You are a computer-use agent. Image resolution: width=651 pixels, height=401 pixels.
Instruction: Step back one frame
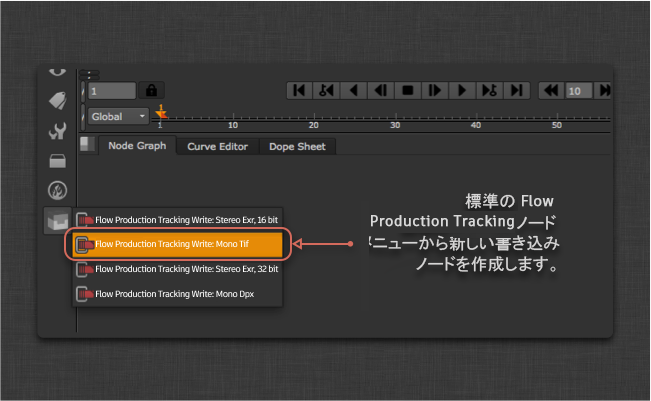click(x=381, y=90)
